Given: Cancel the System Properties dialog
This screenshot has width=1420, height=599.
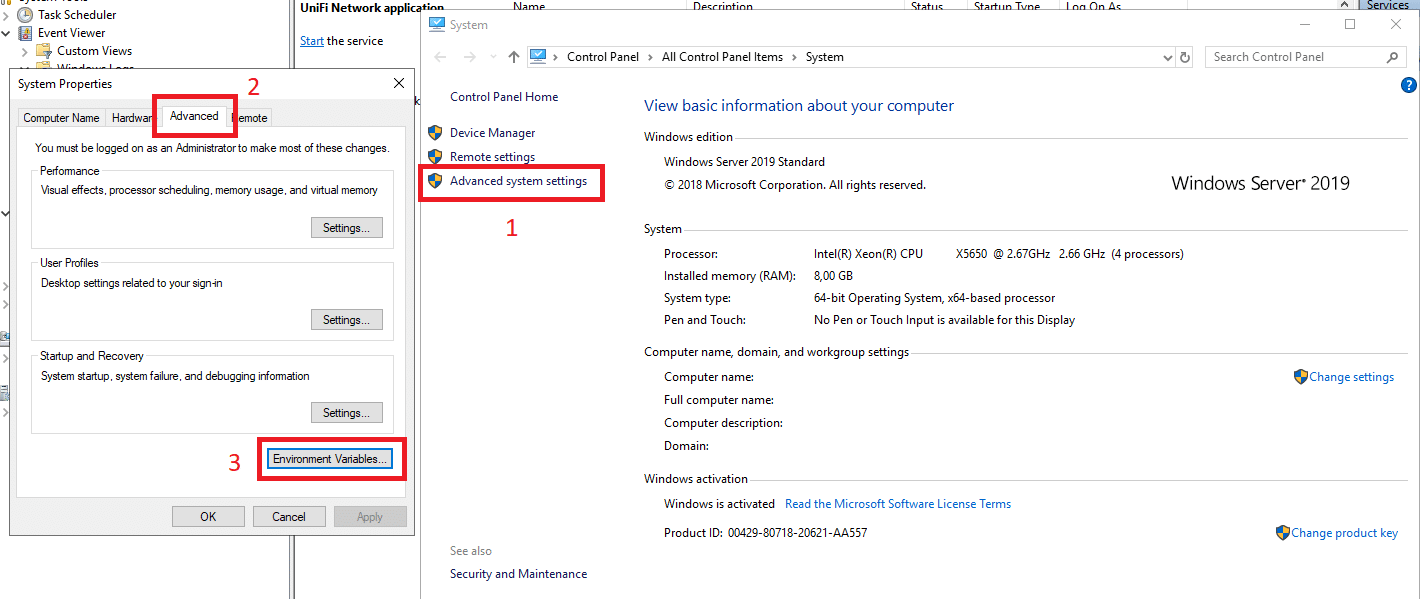Looking at the screenshot, I should (289, 516).
